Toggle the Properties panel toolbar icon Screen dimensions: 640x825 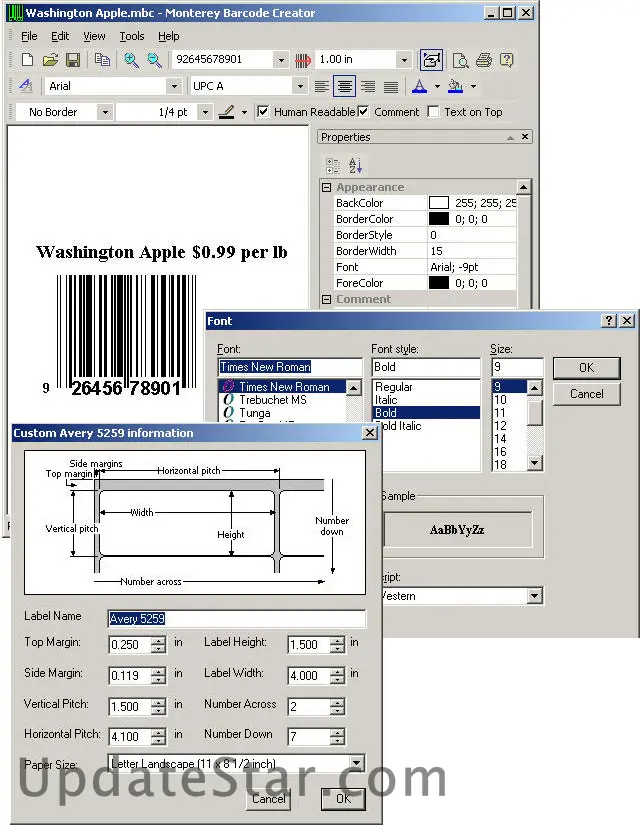[x=431, y=60]
